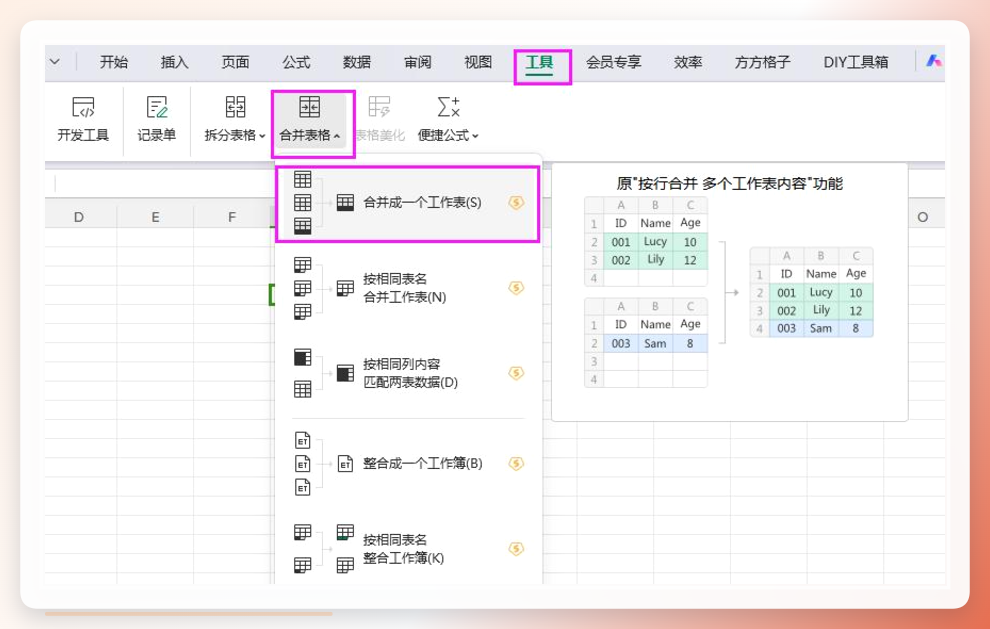
Task: Click the sheets icon of 按相同表名合并工作表
Action: click(302, 288)
